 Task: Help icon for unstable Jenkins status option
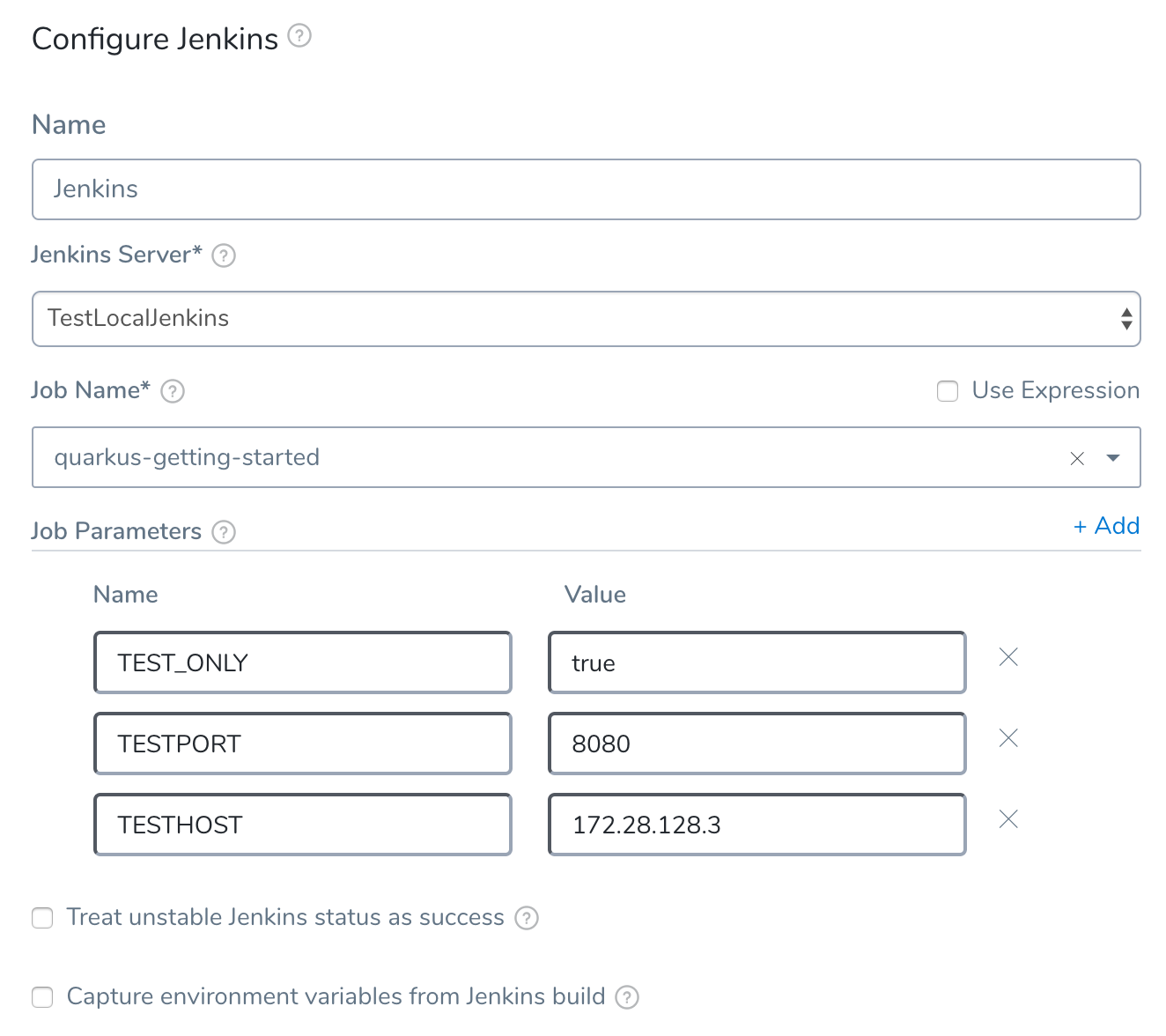[527, 918]
